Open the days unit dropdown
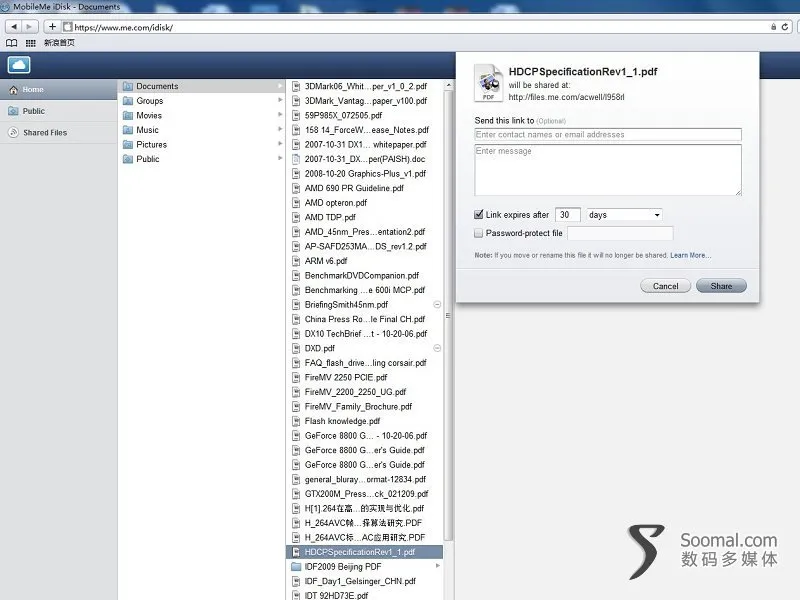800x600 pixels. pos(624,215)
